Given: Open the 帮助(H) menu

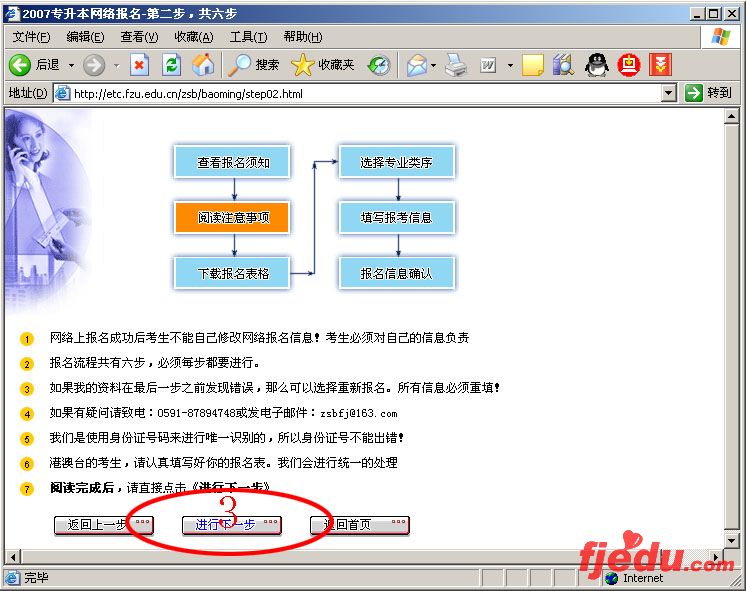Looking at the screenshot, I should pyautogui.click(x=302, y=37).
